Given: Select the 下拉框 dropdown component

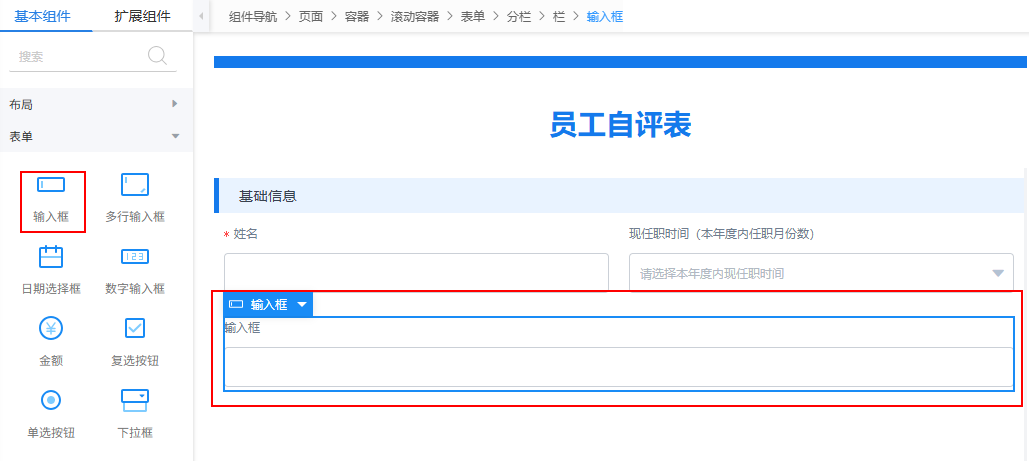Looking at the screenshot, I should [x=135, y=414].
